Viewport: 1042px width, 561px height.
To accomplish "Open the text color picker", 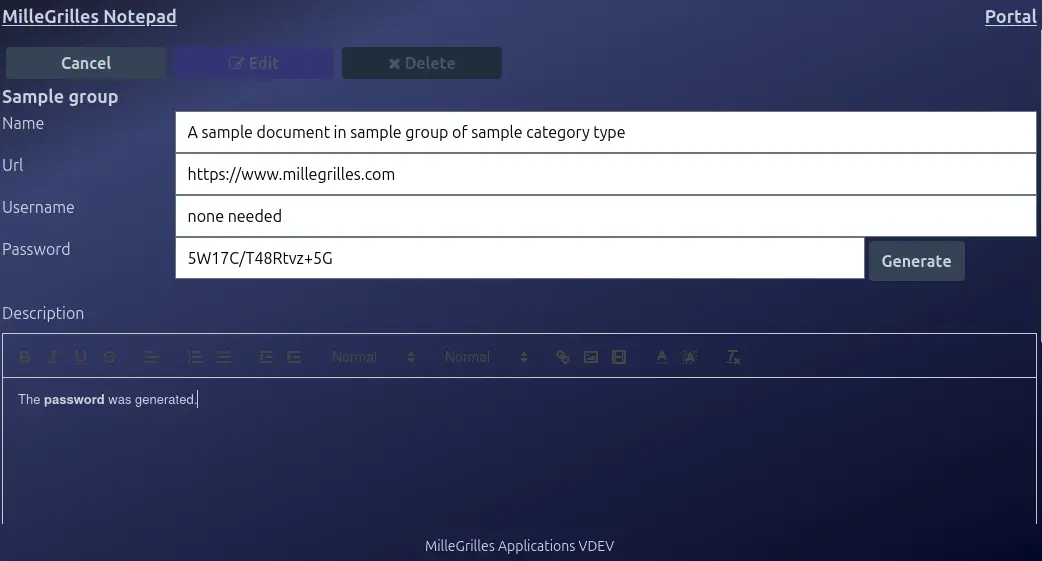I will [662, 357].
